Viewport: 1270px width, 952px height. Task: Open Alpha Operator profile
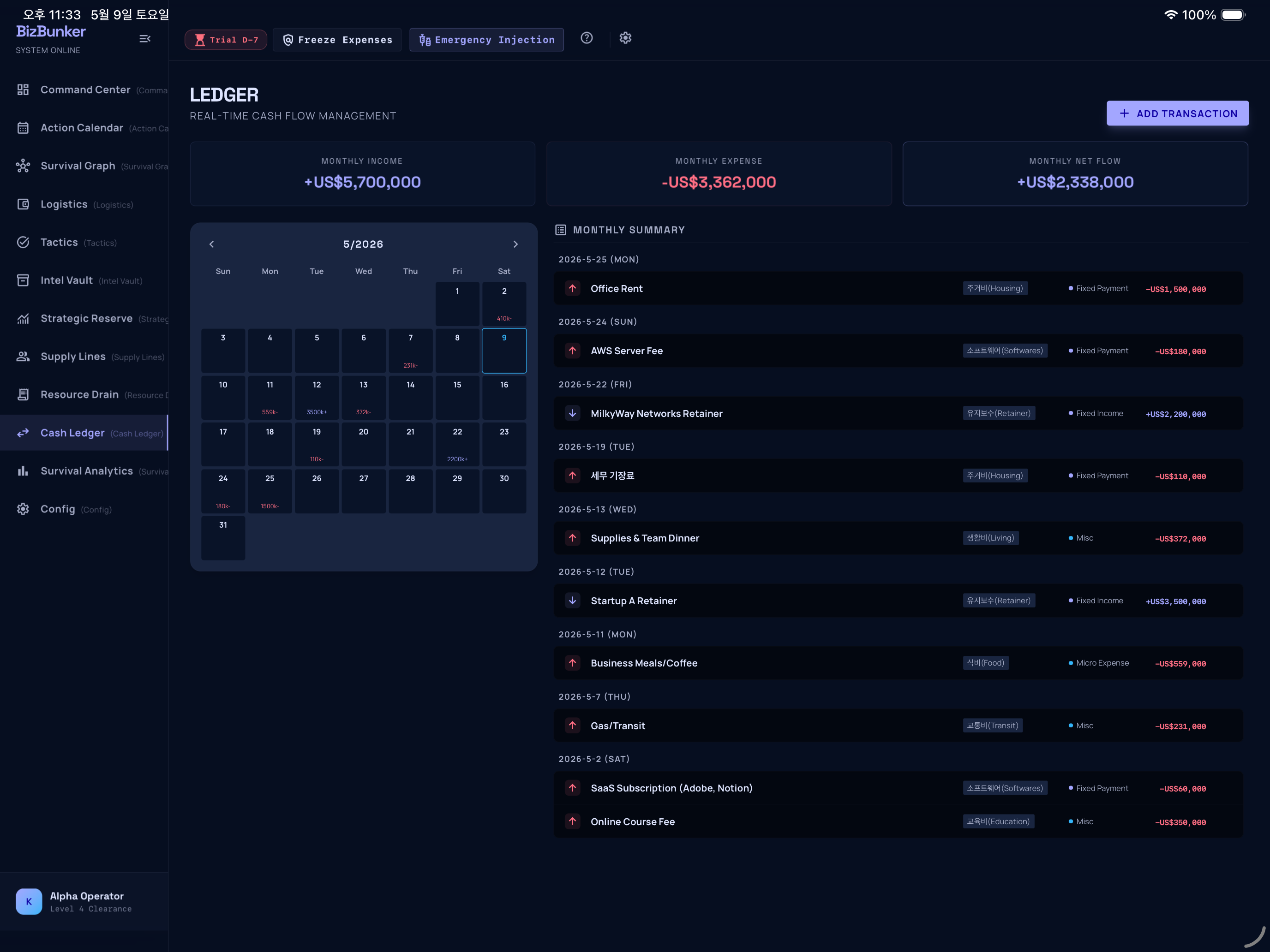(84, 902)
